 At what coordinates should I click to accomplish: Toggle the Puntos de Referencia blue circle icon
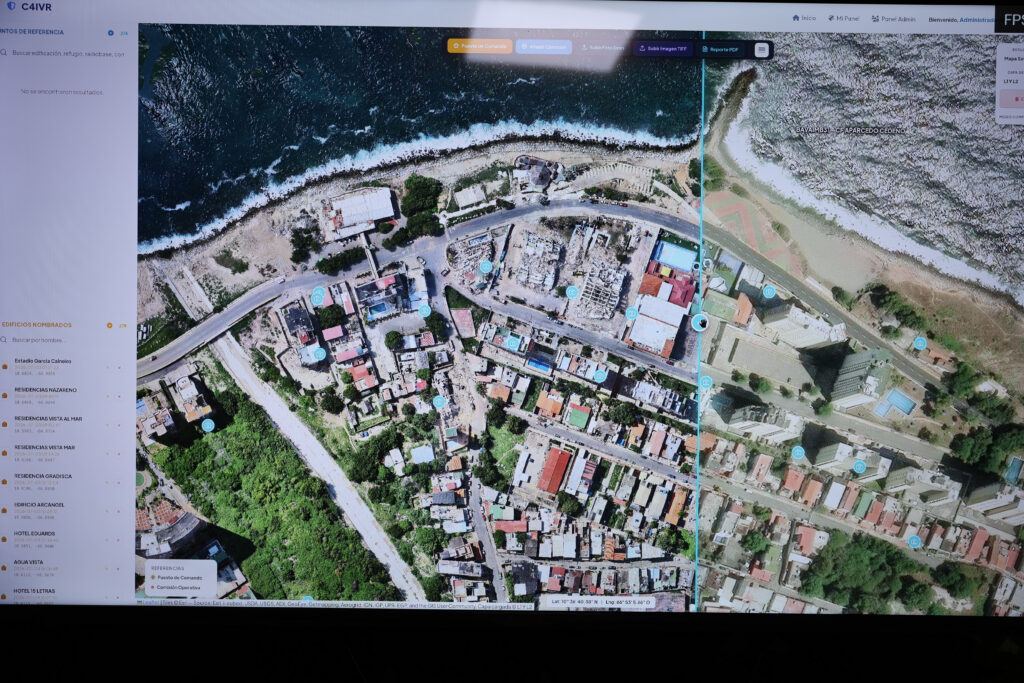(110, 33)
